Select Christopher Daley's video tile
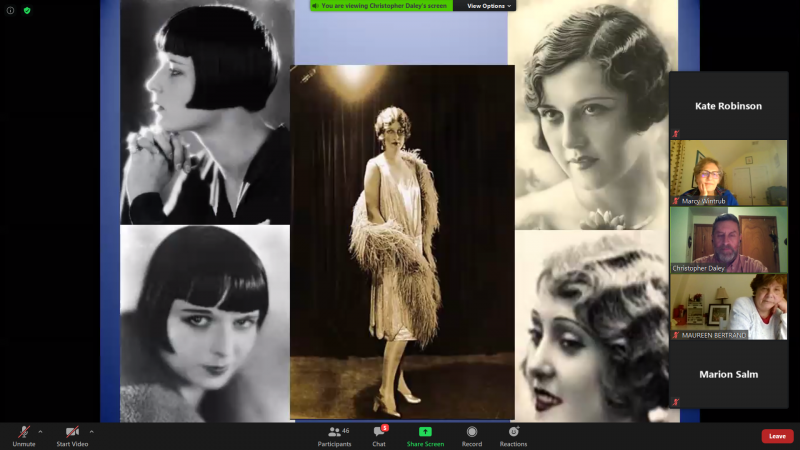 (x=729, y=240)
